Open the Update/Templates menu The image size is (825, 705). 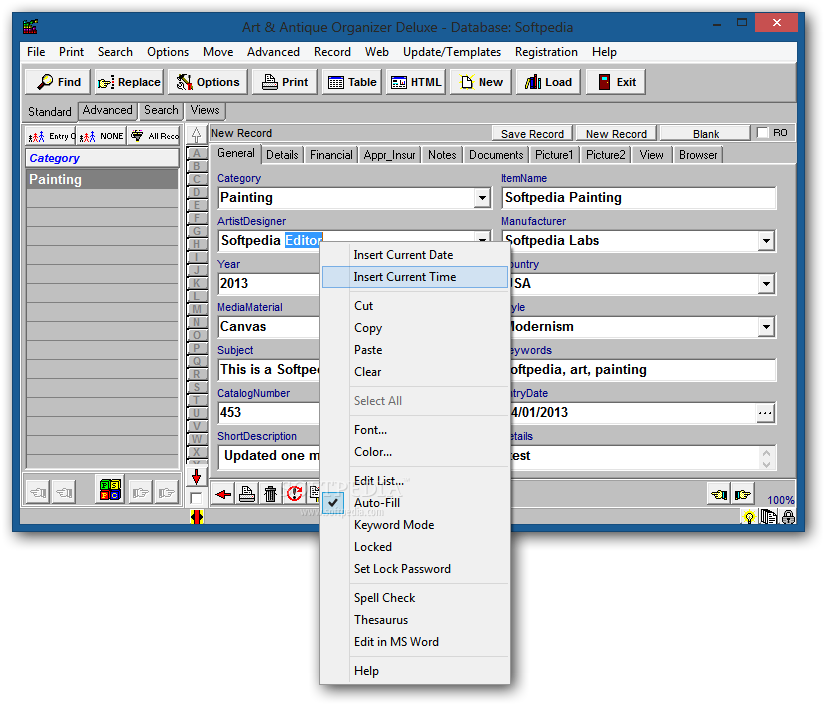[451, 52]
